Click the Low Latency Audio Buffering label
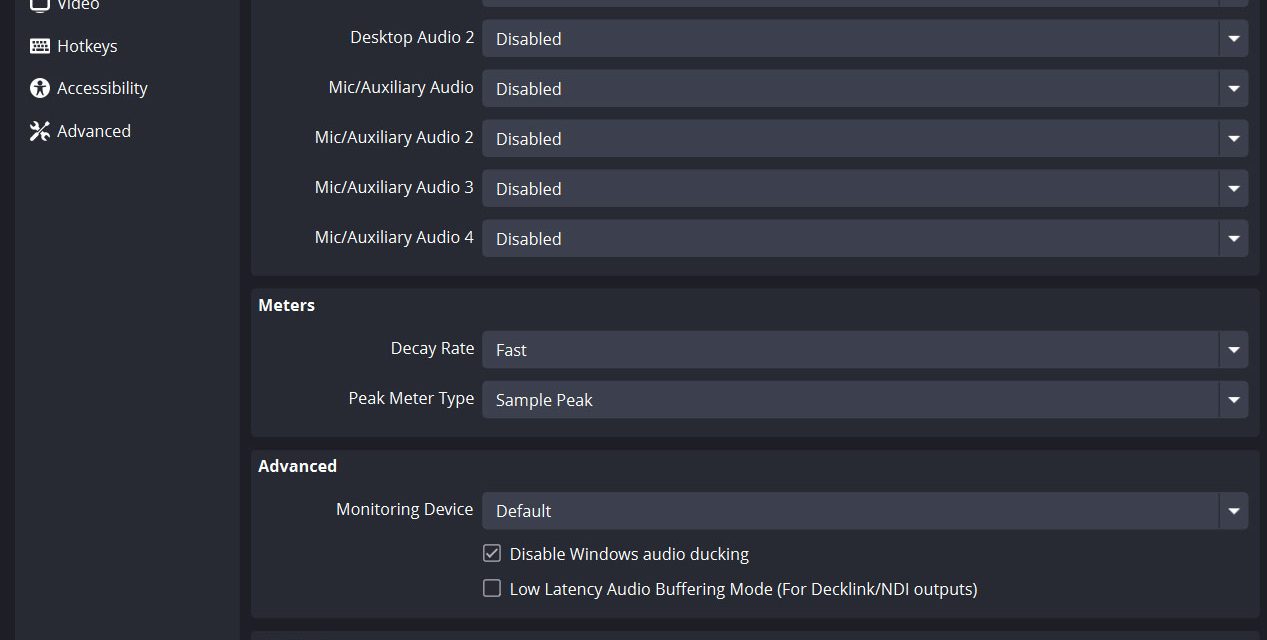Image resolution: width=1267 pixels, height=640 pixels. [743, 589]
